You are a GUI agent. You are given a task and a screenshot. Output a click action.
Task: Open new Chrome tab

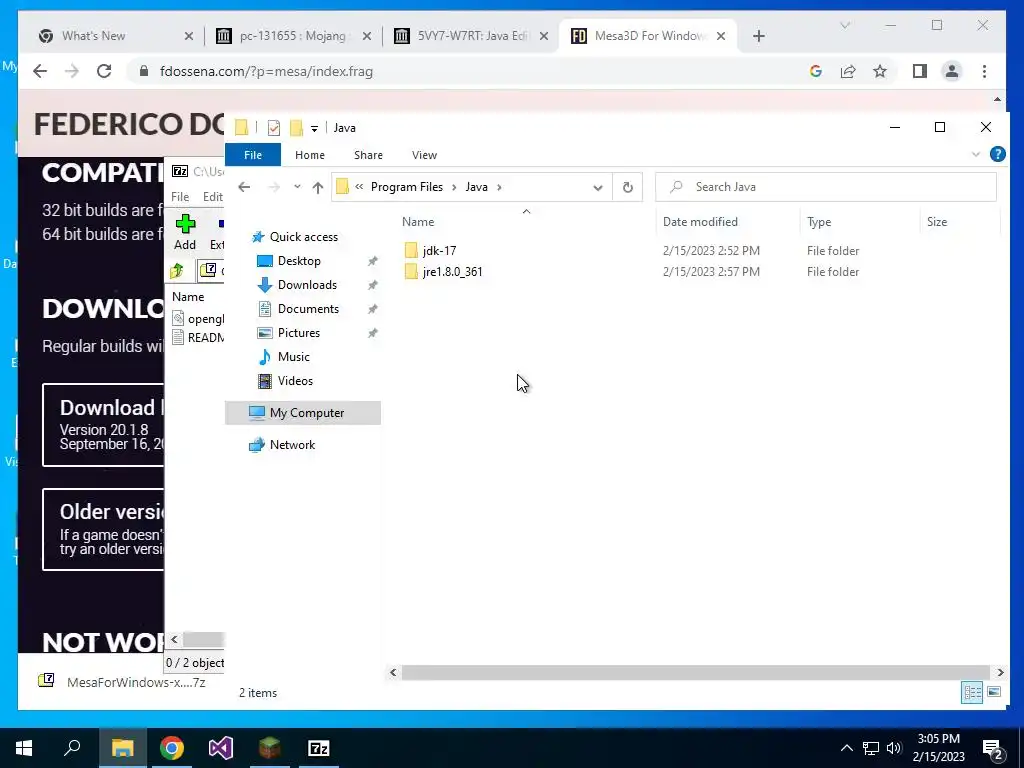point(758,36)
